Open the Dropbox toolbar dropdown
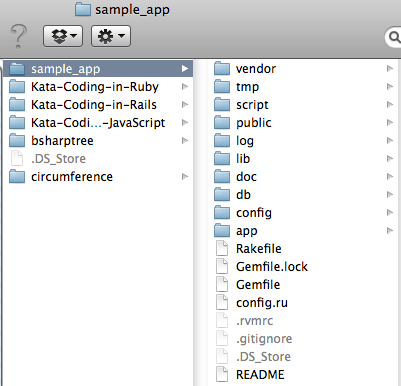This screenshot has height=386, width=401. click(x=63, y=36)
